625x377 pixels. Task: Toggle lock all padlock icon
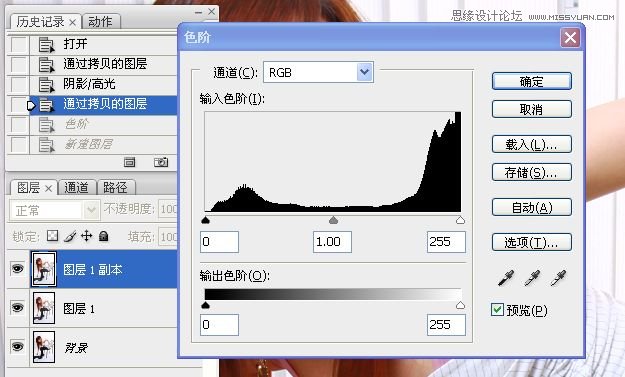104,236
